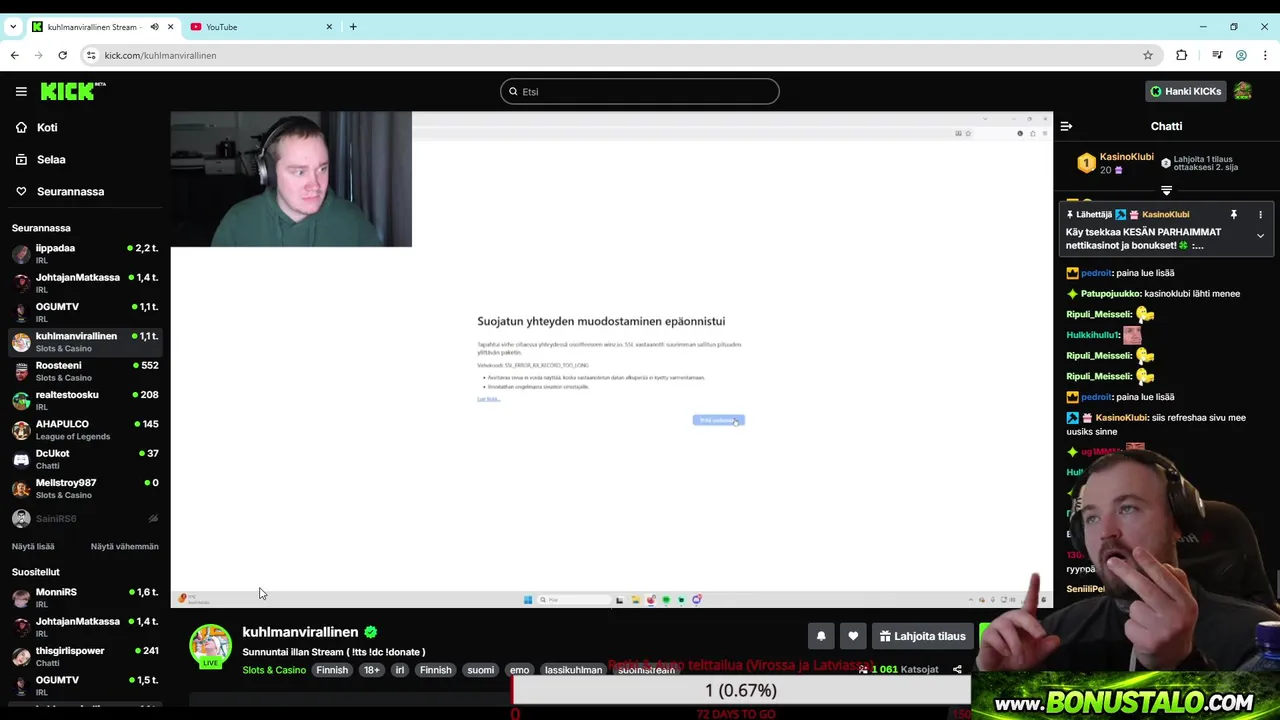
Task: Open offline SainiRS6 channel
Action: point(85,518)
